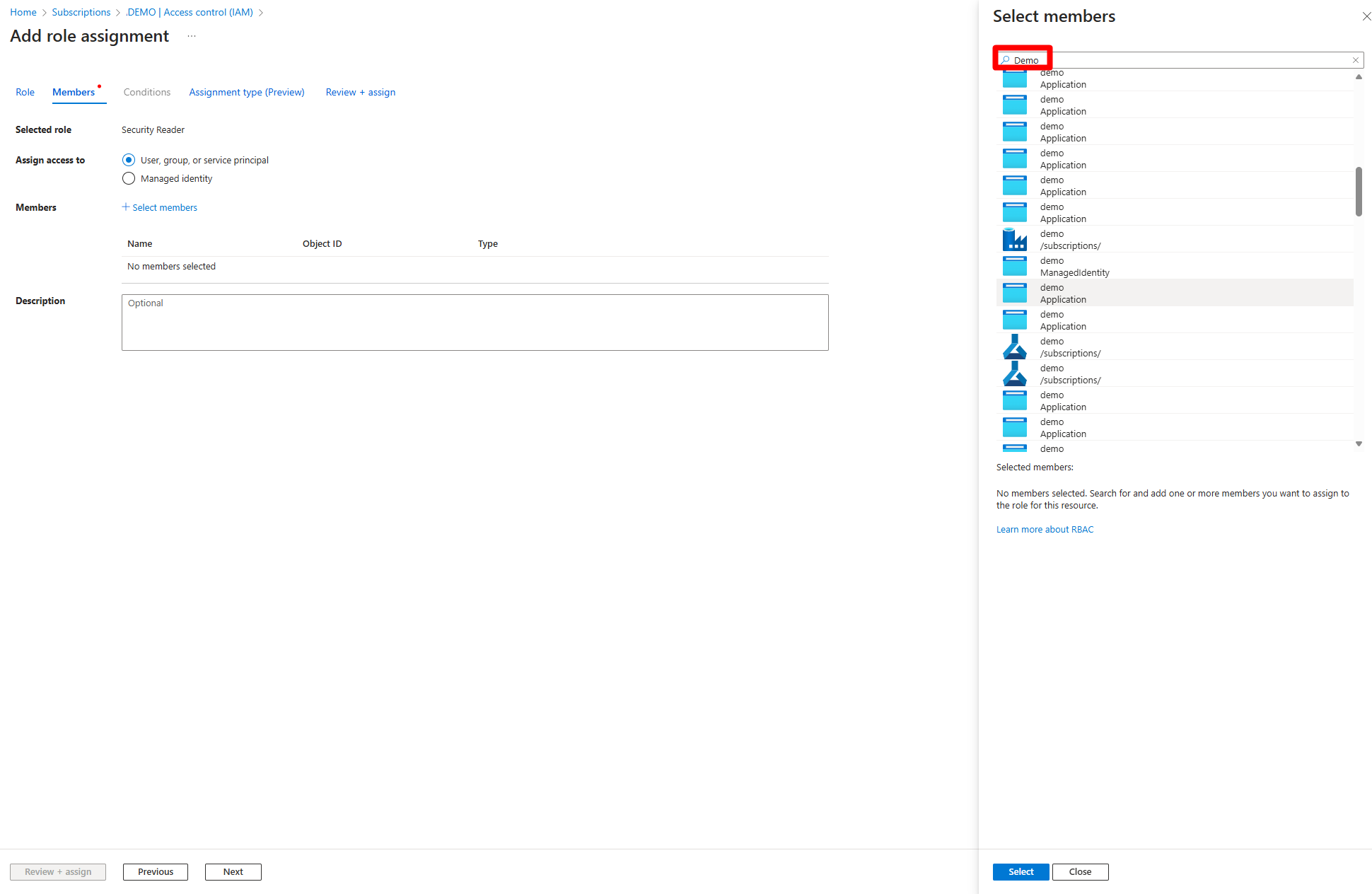Navigate to Home breadcrumb
The image size is (1372, 894).
pos(23,12)
